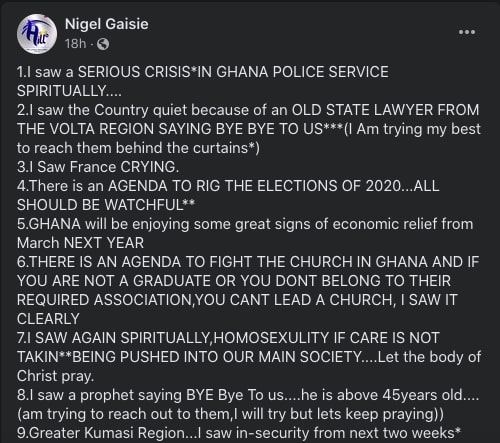Open the Nigel Gaisie profile name link
The image size is (500, 443).
click(107, 24)
